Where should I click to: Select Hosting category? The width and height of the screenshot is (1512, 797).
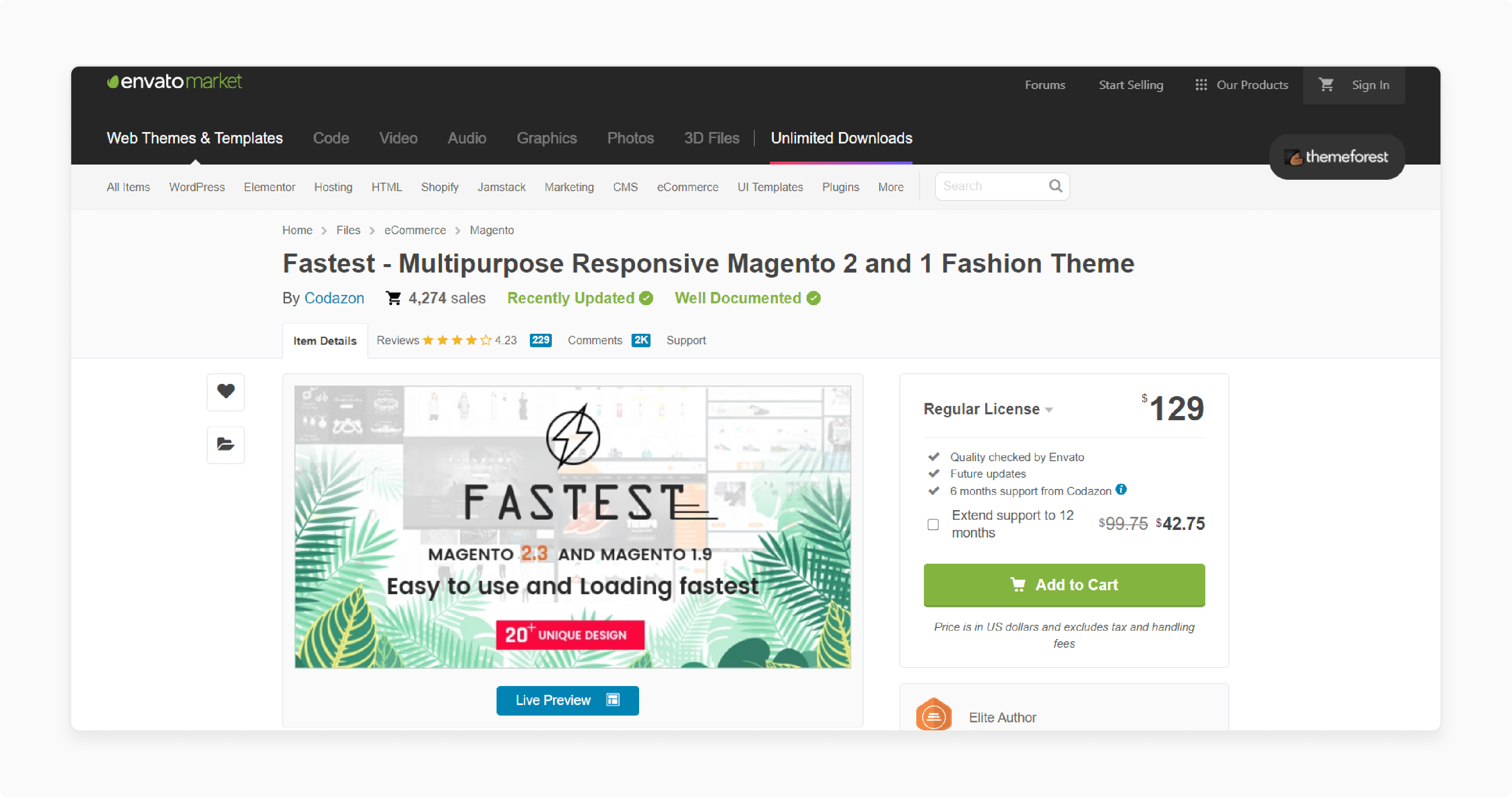point(333,187)
